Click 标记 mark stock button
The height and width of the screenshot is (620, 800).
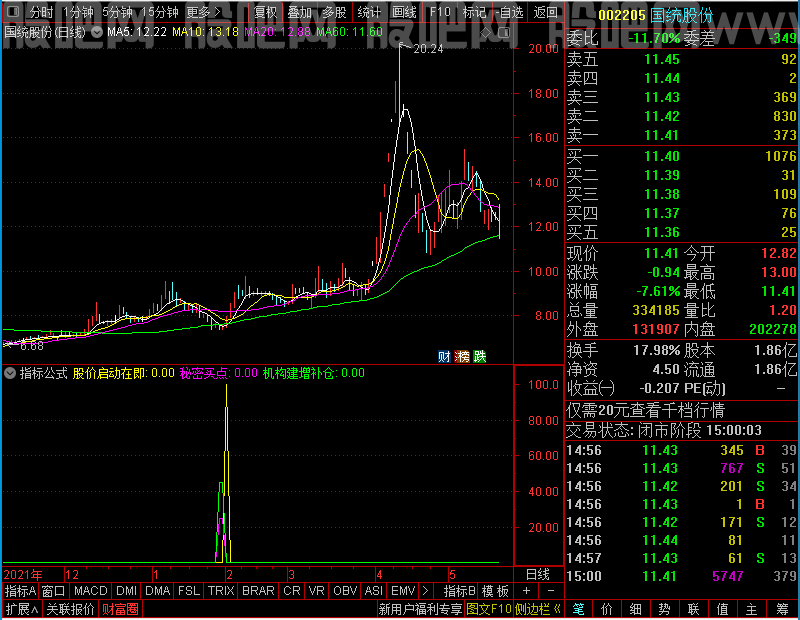pos(474,12)
